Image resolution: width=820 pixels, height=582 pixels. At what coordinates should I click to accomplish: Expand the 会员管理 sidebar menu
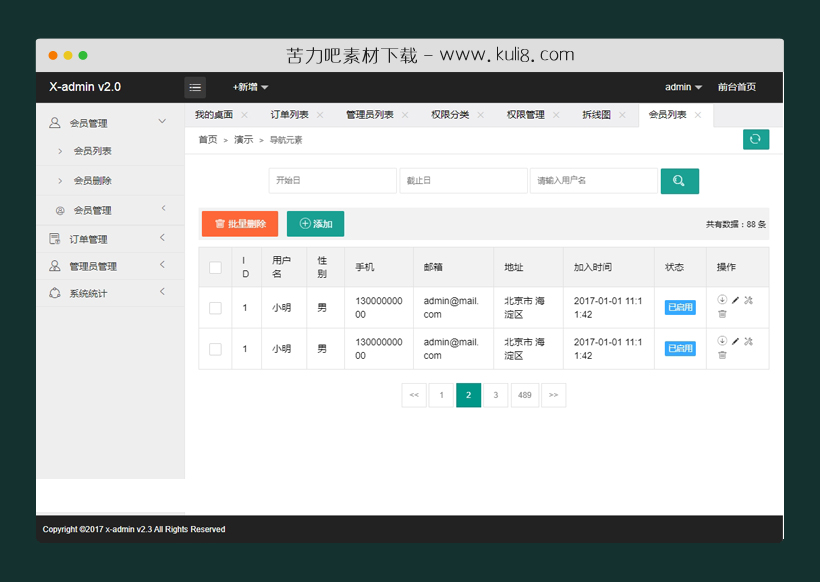point(90,122)
